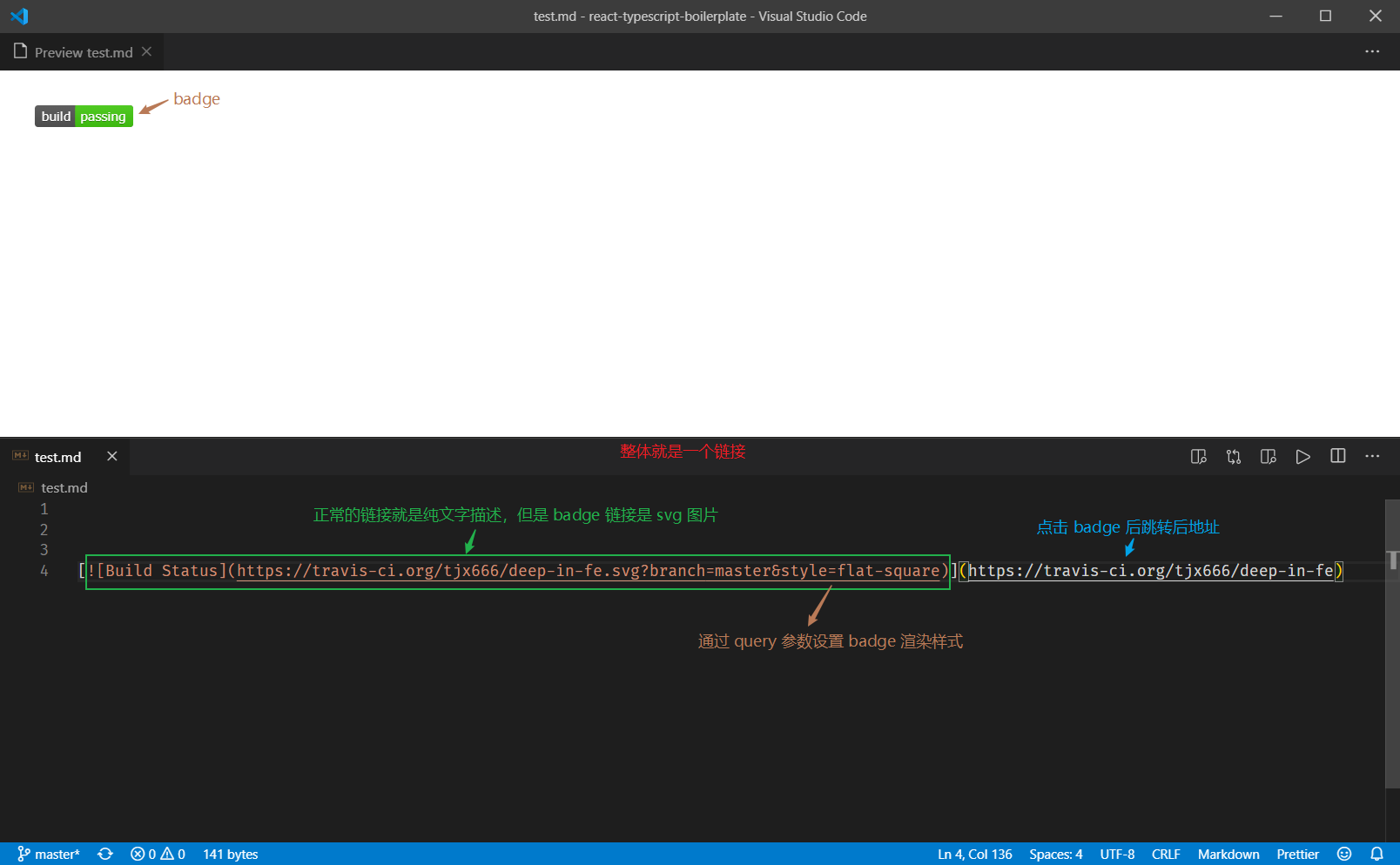
Task: Open the Markdown language mode selector
Action: [1228, 855]
